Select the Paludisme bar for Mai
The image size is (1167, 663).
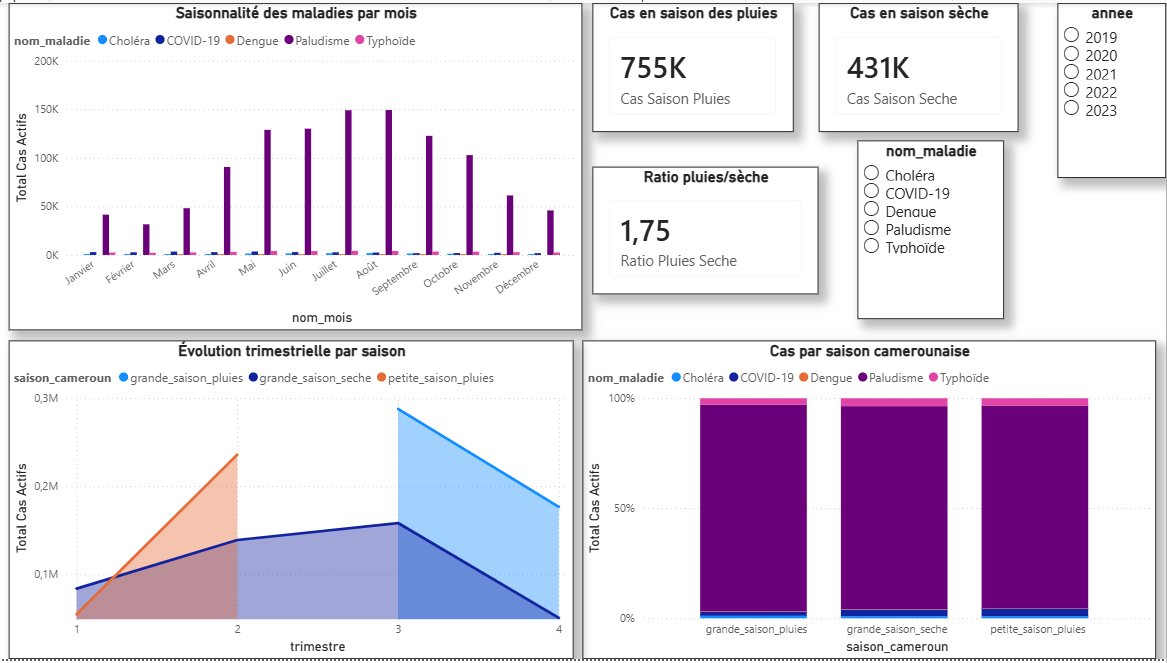tap(267, 192)
